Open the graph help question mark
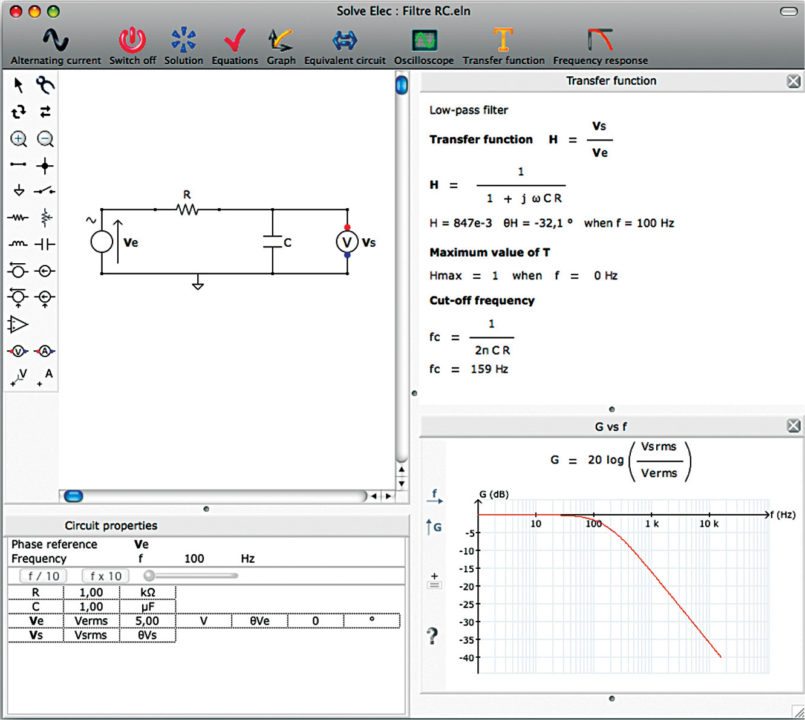This screenshot has width=805, height=720. tap(433, 636)
